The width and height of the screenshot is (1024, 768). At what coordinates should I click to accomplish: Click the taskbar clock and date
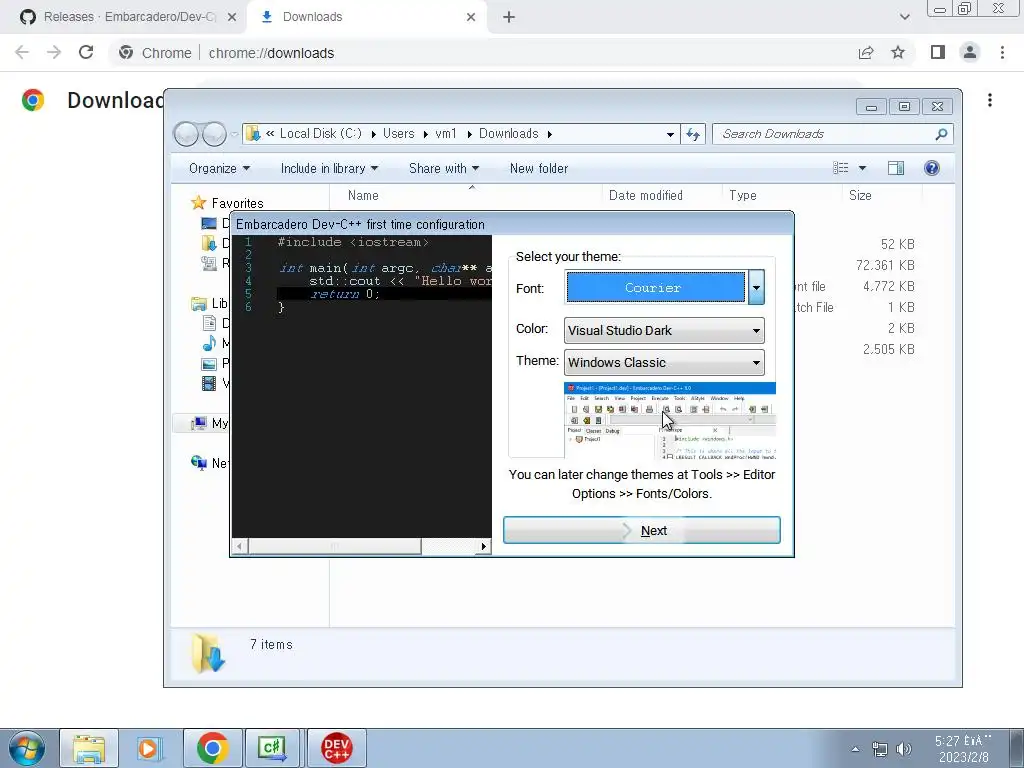coord(963,749)
